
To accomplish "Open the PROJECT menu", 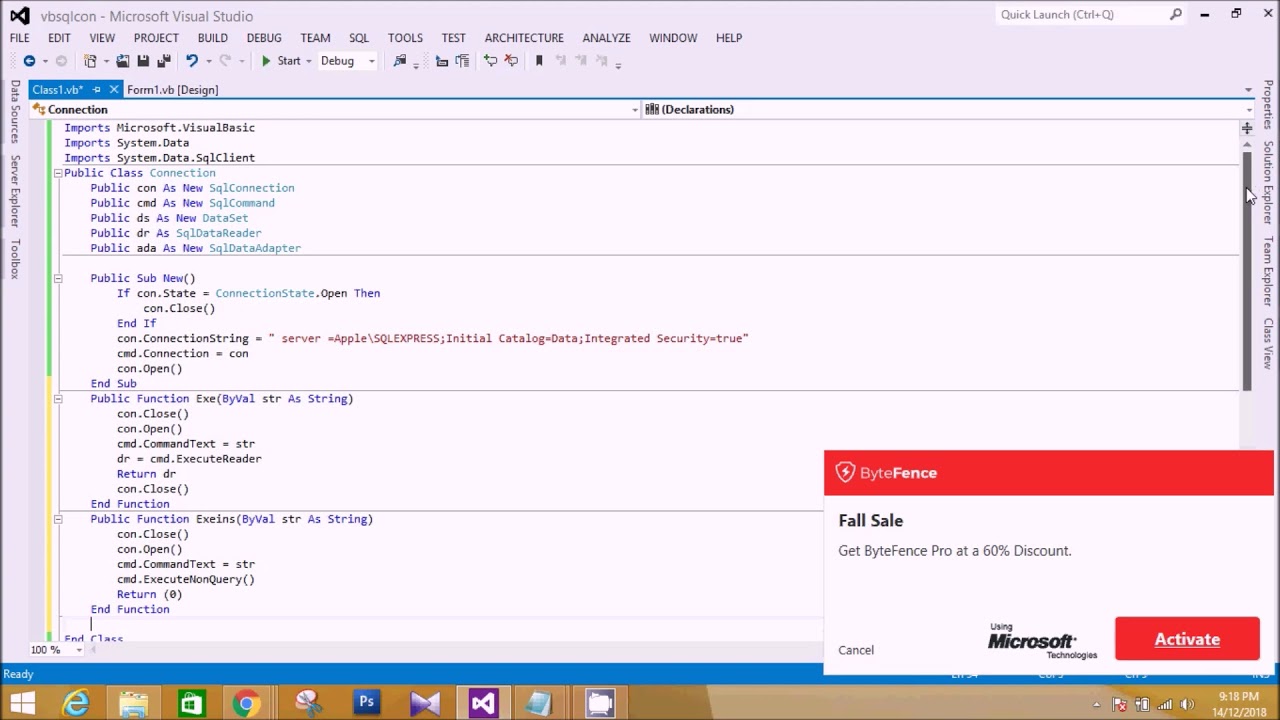I will tap(156, 38).
